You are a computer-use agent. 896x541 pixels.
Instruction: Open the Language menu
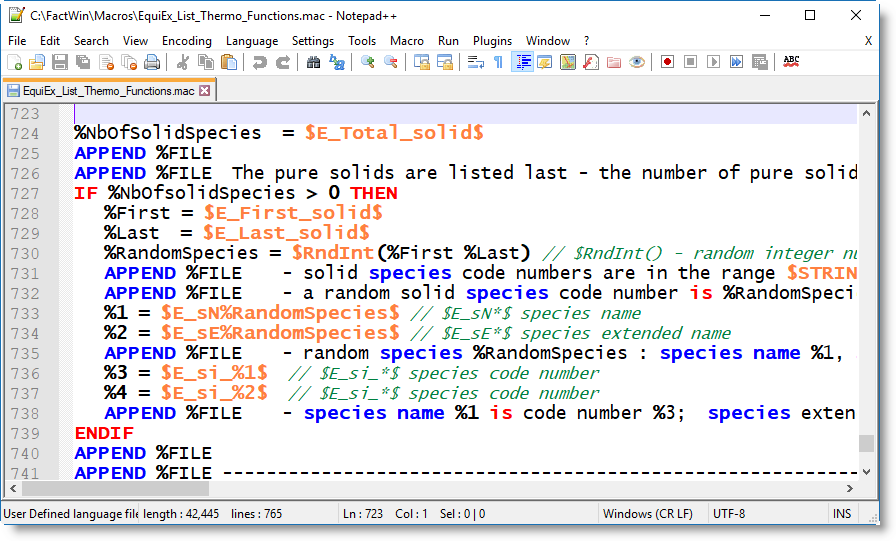tap(252, 41)
